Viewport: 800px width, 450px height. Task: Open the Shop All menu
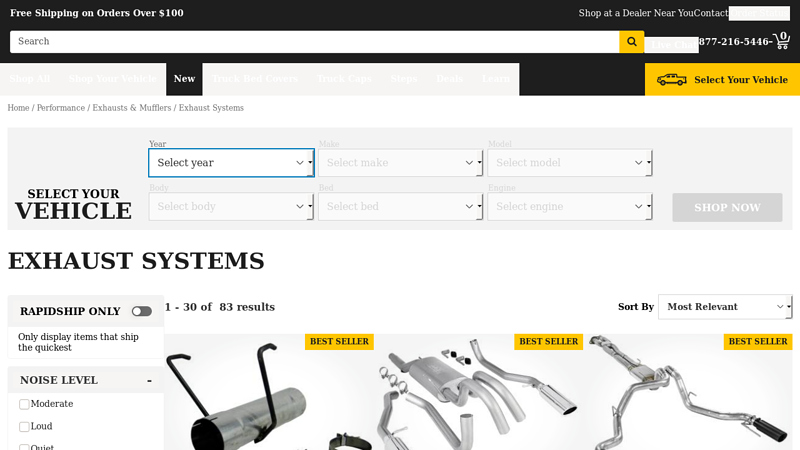tap(30, 79)
